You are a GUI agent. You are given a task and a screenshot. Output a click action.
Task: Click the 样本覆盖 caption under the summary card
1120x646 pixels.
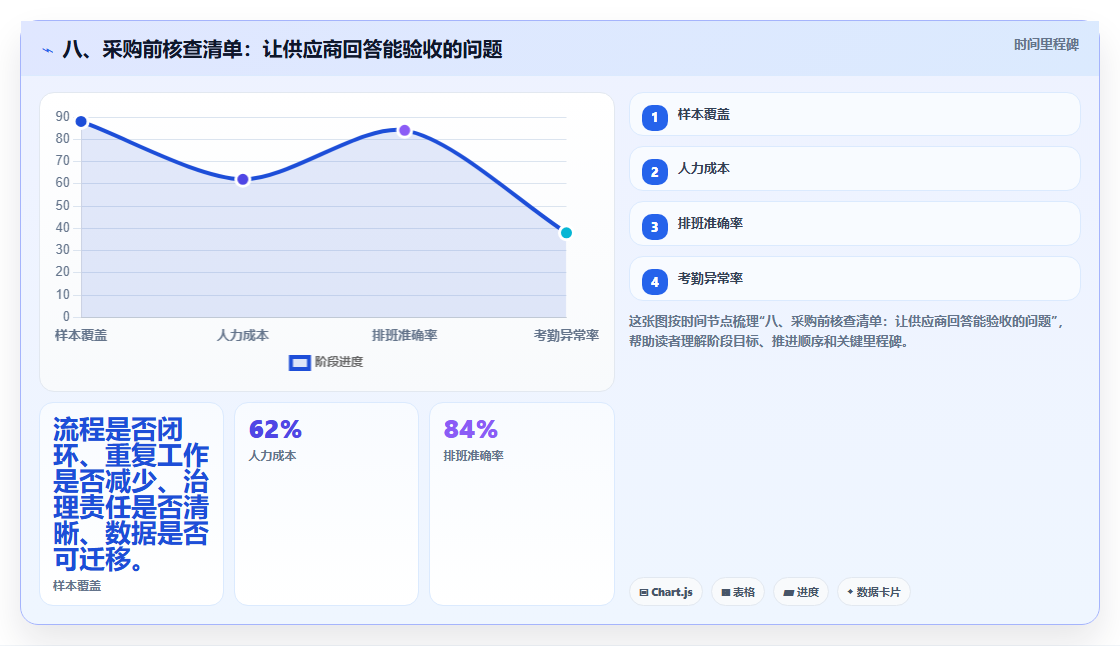click(x=77, y=586)
